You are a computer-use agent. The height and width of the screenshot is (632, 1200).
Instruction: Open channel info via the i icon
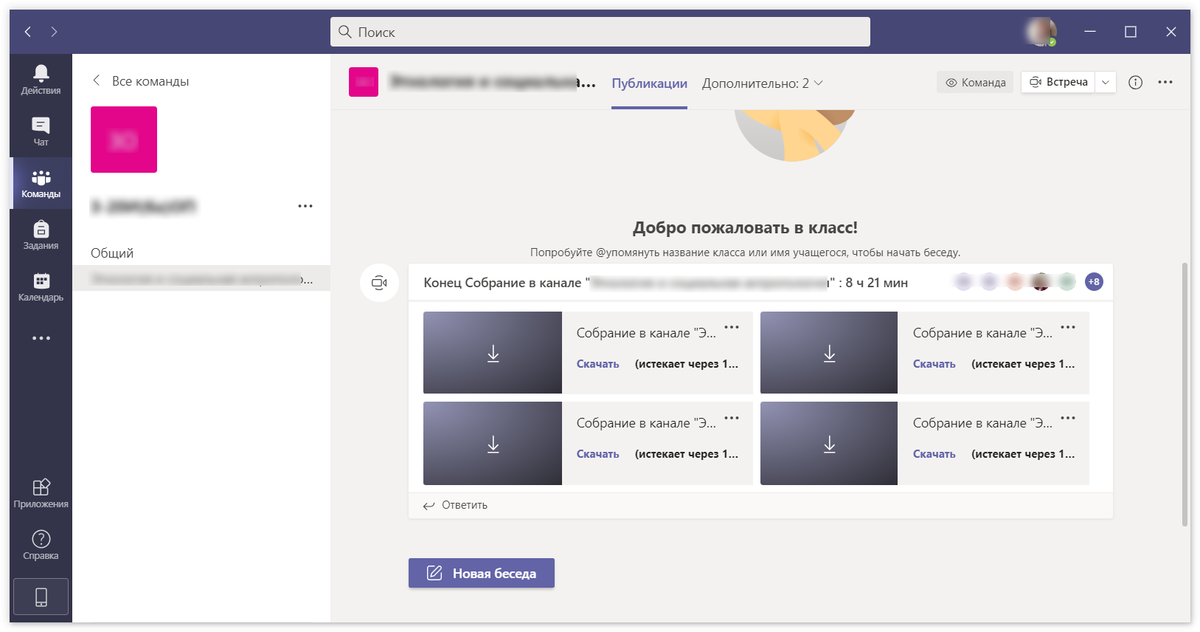click(1135, 82)
